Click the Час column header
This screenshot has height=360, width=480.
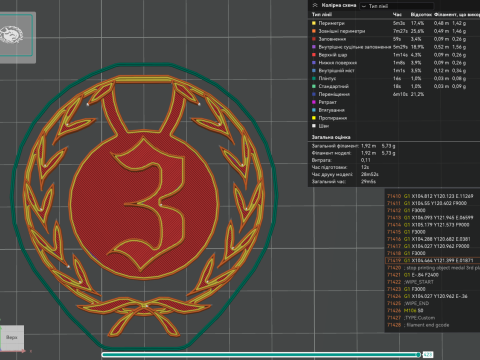(397, 14)
